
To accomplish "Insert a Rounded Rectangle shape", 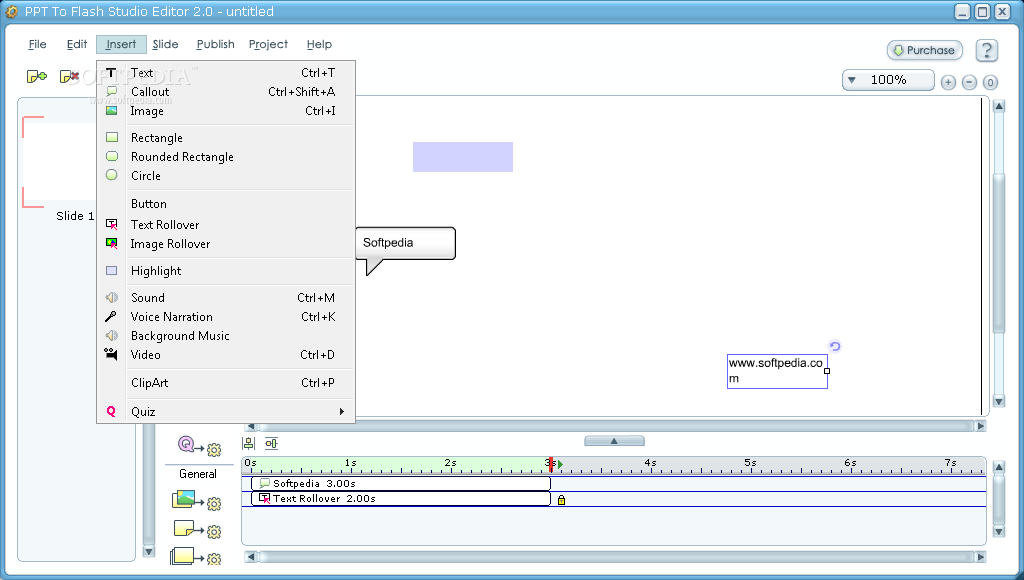I will click(226, 157).
